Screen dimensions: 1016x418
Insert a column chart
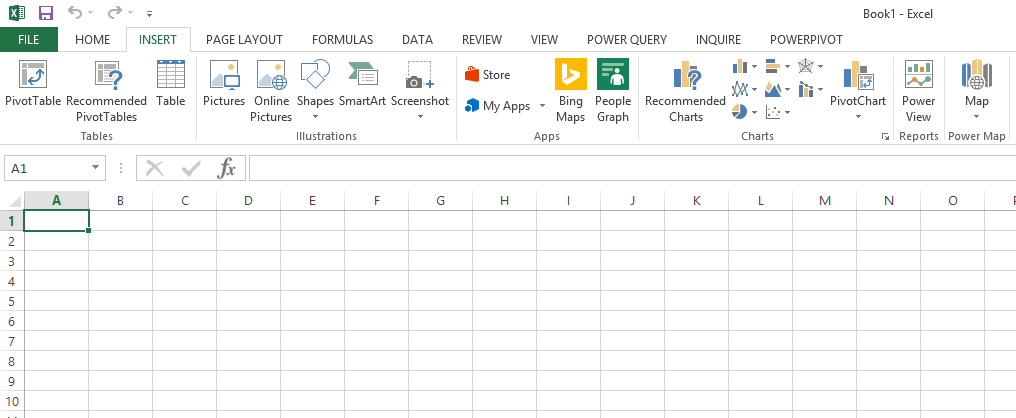tap(740, 66)
